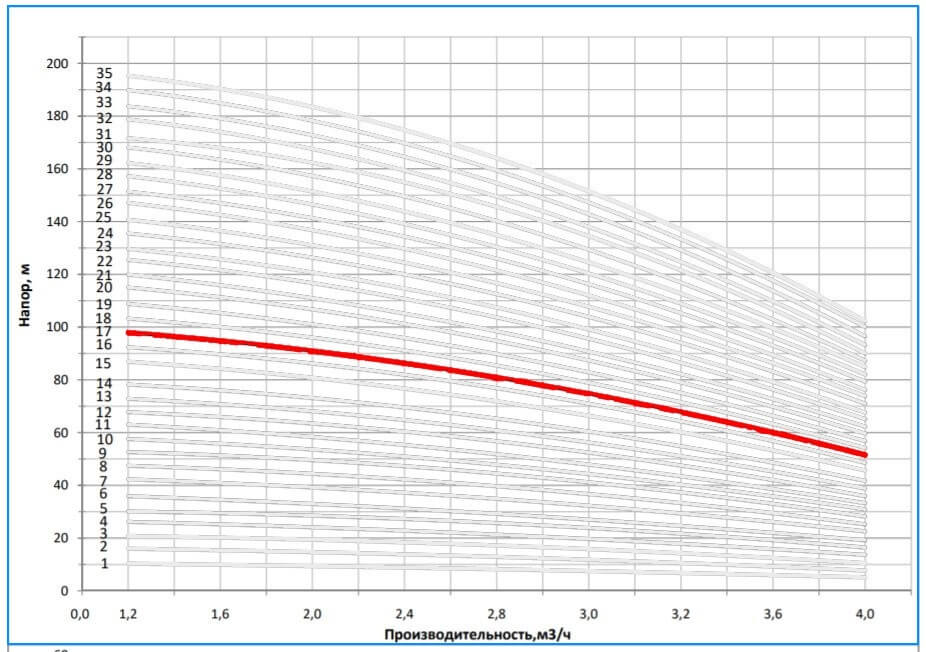Click curve number 17 label

(104, 331)
